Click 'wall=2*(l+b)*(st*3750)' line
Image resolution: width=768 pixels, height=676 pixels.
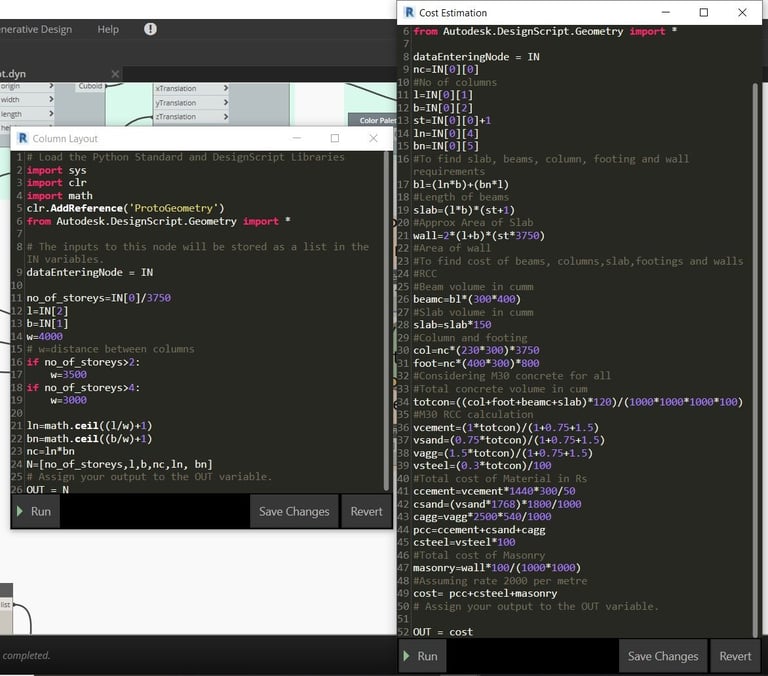pos(479,236)
